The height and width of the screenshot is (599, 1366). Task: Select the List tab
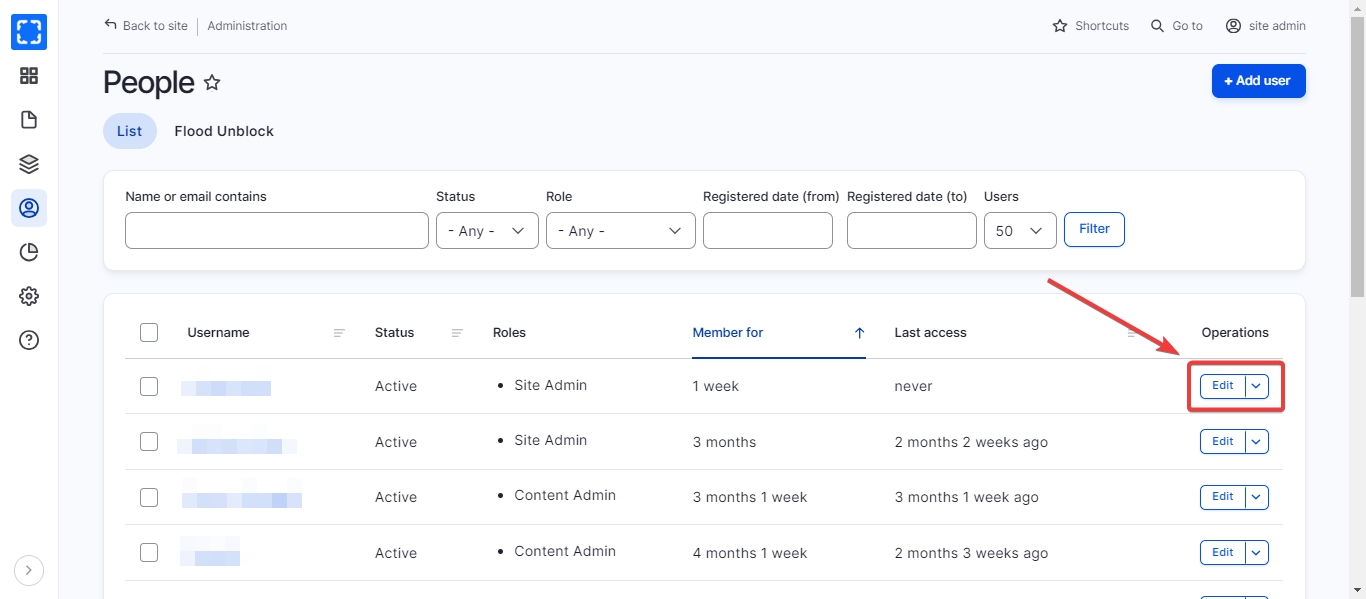(129, 131)
